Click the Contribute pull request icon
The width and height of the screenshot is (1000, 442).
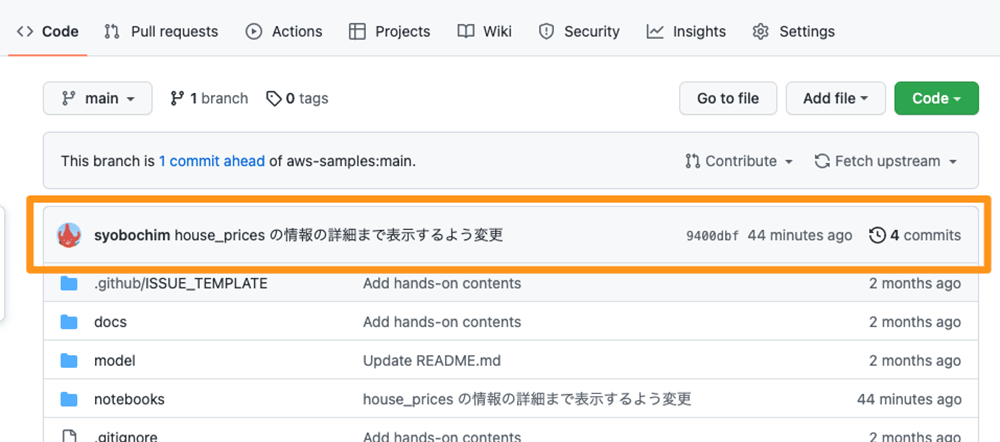pyautogui.click(x=693, y=161)
